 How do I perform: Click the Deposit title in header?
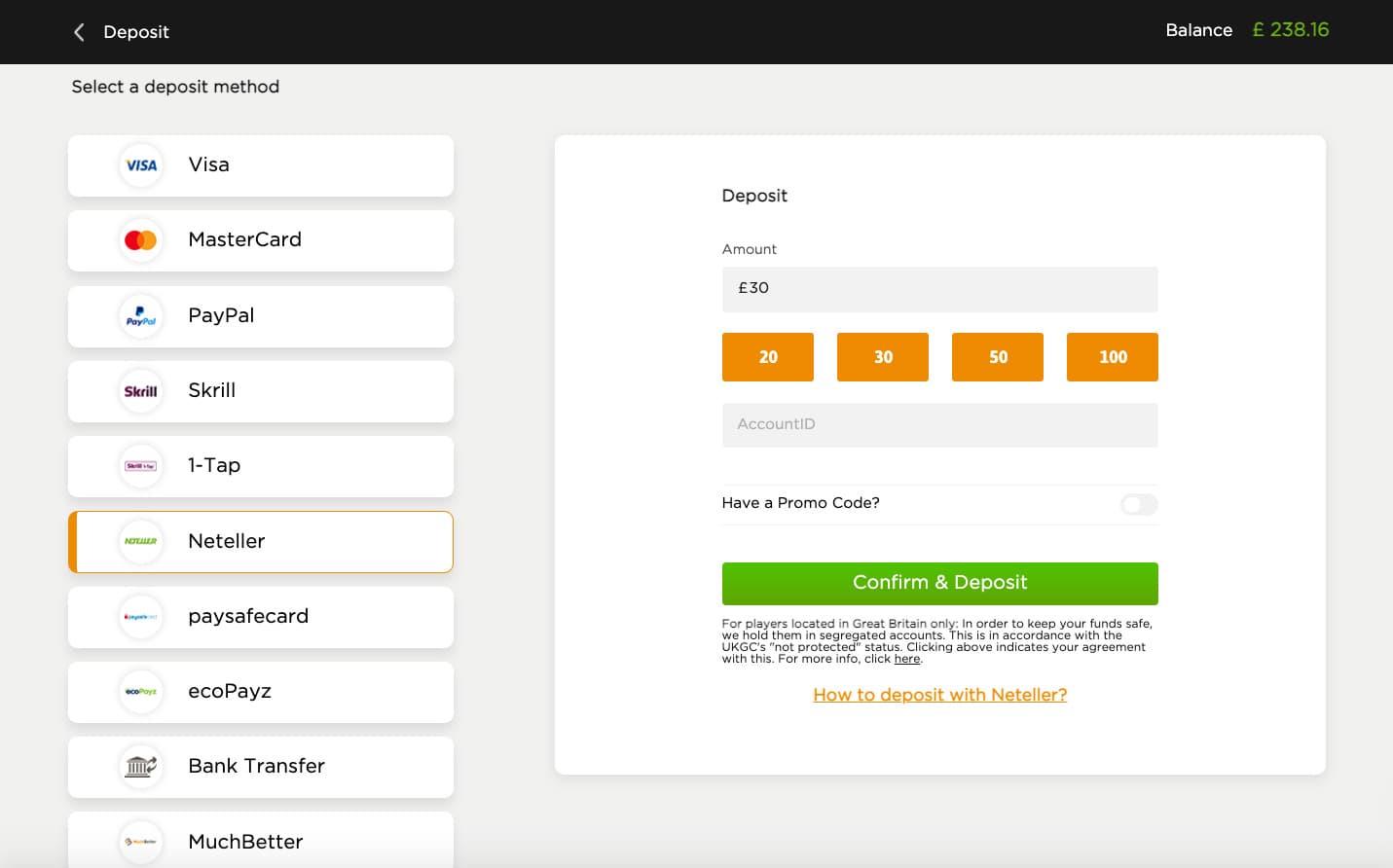click(x=136, y=32)
